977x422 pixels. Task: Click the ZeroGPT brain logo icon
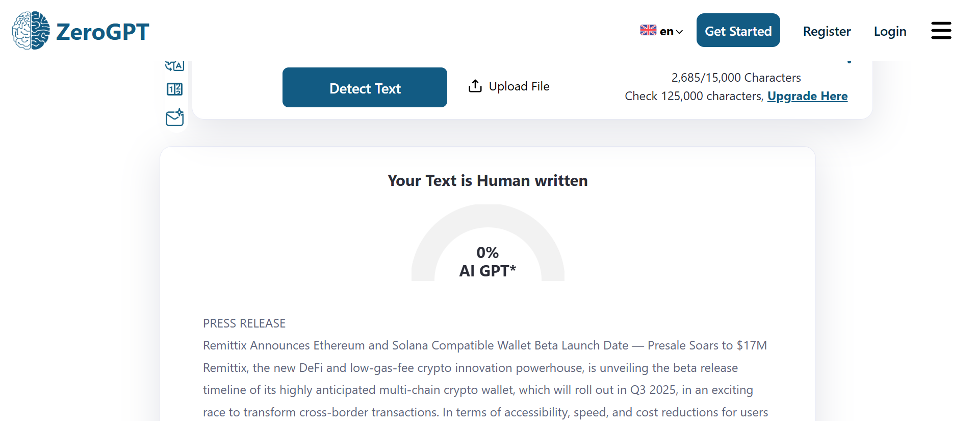tap(31, 31)
